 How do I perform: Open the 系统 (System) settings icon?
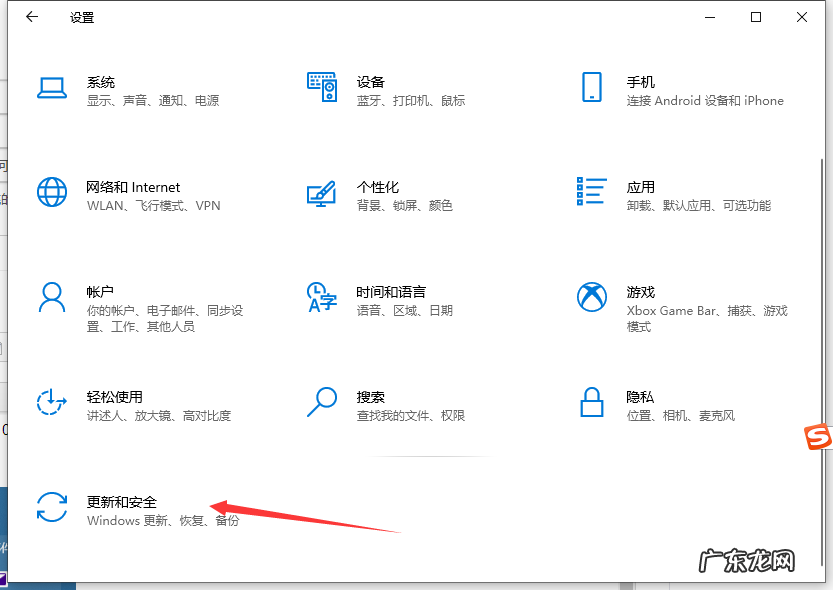pos(52,88)
